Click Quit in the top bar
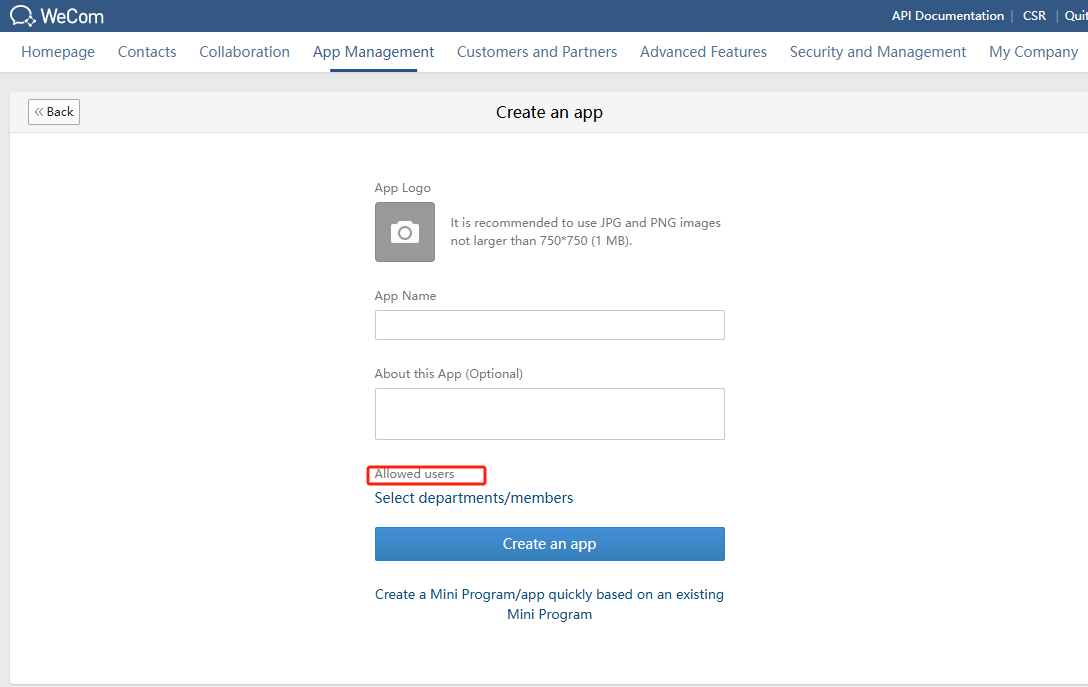Viewport: 1088px width, 687px height. 1075,16
